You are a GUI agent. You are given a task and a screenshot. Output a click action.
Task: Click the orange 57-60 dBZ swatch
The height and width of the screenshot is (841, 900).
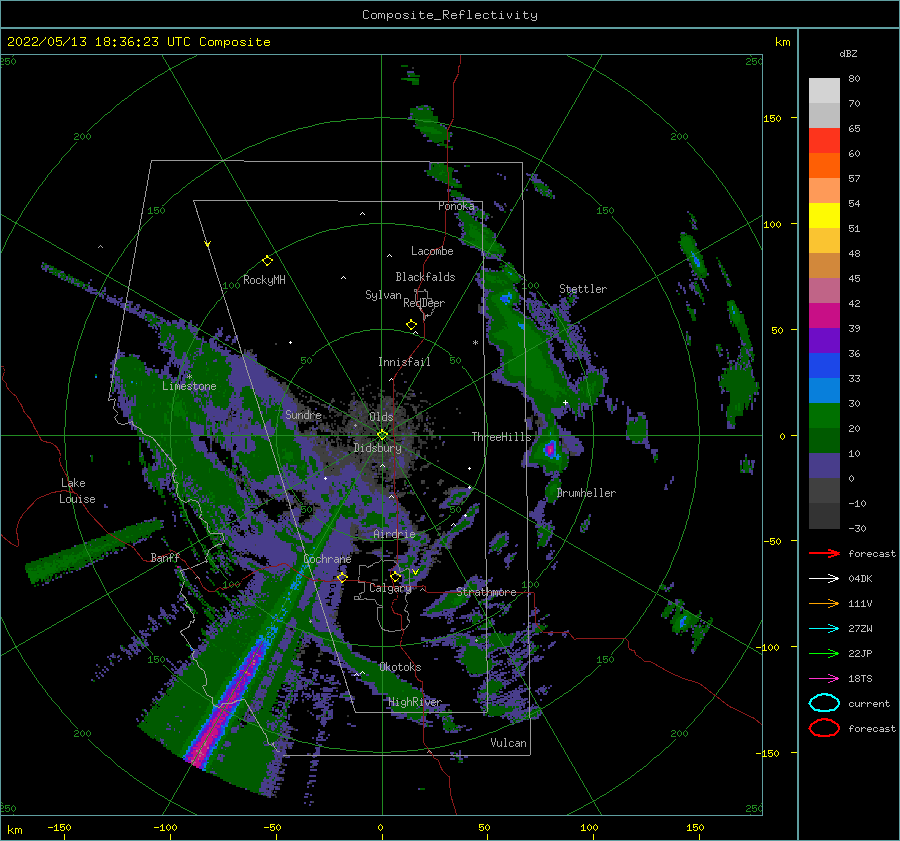click(824, 166)
